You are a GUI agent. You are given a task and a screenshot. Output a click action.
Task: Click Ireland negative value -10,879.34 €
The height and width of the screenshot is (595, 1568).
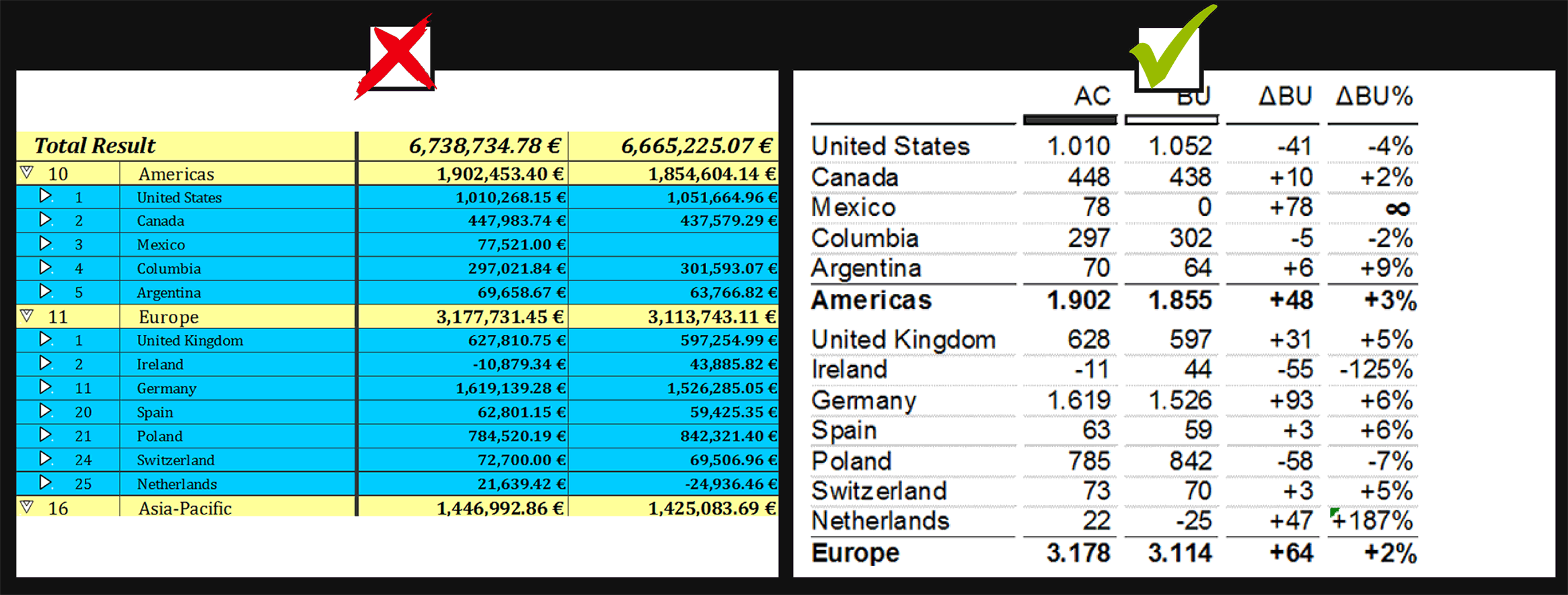coord(519,364)
